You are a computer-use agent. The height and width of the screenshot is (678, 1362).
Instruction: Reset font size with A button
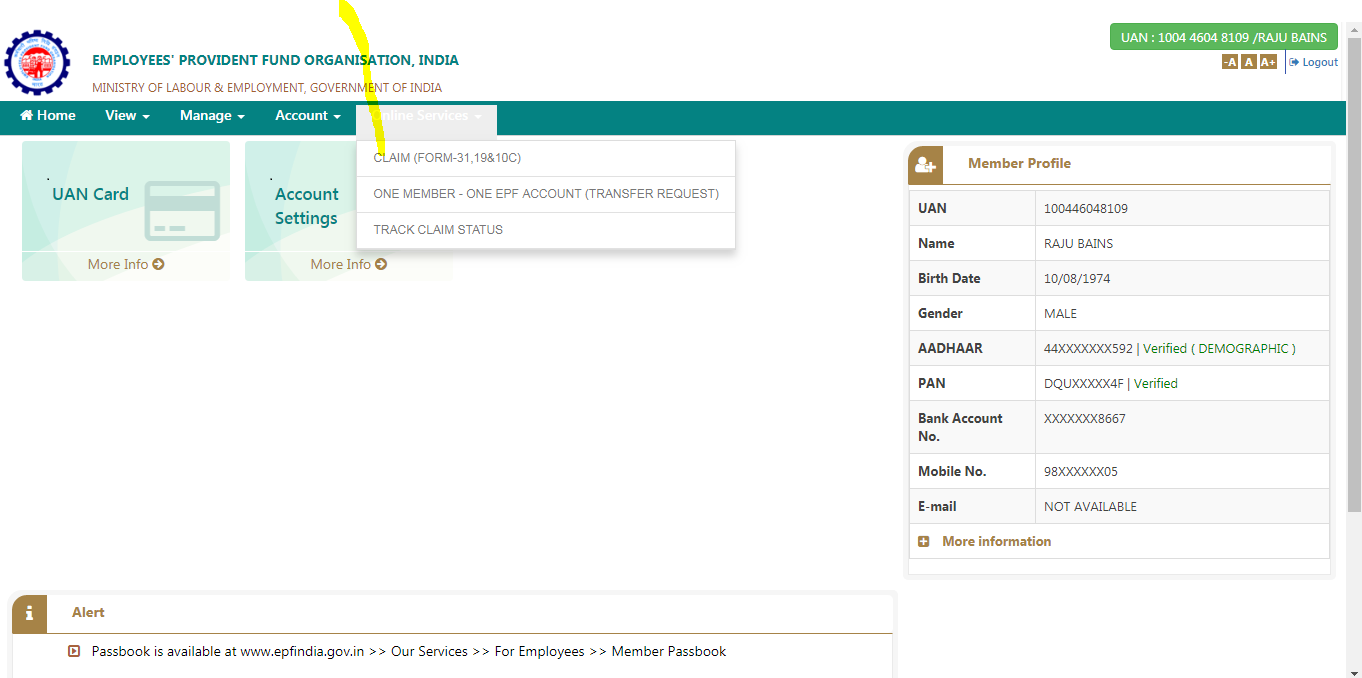(1248, 62)
